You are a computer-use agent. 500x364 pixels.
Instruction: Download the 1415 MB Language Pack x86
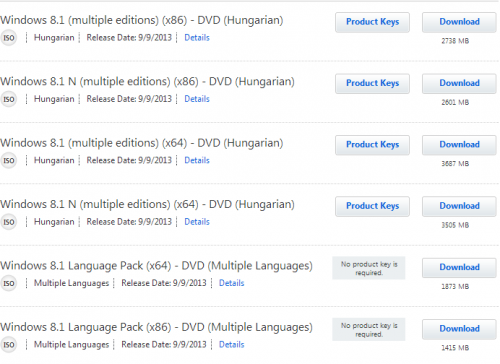pos(459,329)
